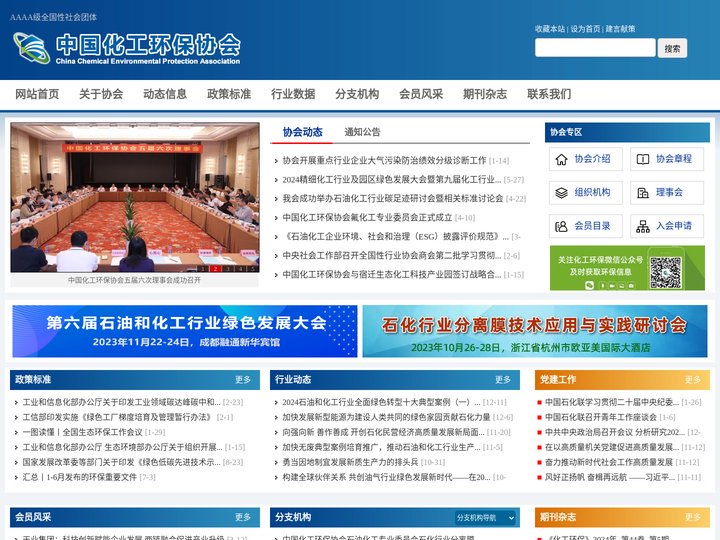Open the 分支机构导航 dropdown
Screen dimensions: 720x540
click(x=485, y=518)
